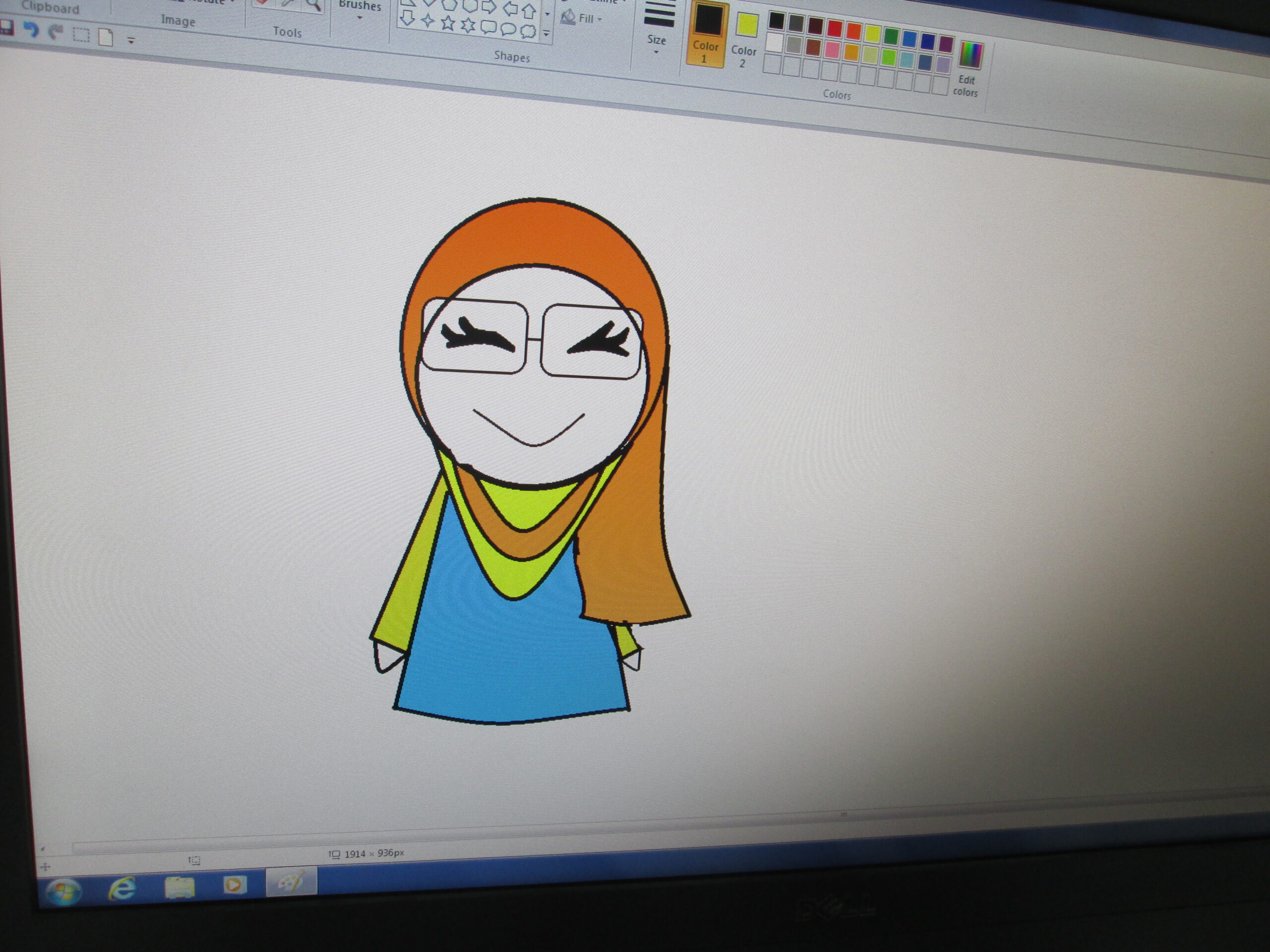Select the dashed rectangle selection icon
Image resolution: width=1270 pixels, height=952 pixels.
click(81, 35)
